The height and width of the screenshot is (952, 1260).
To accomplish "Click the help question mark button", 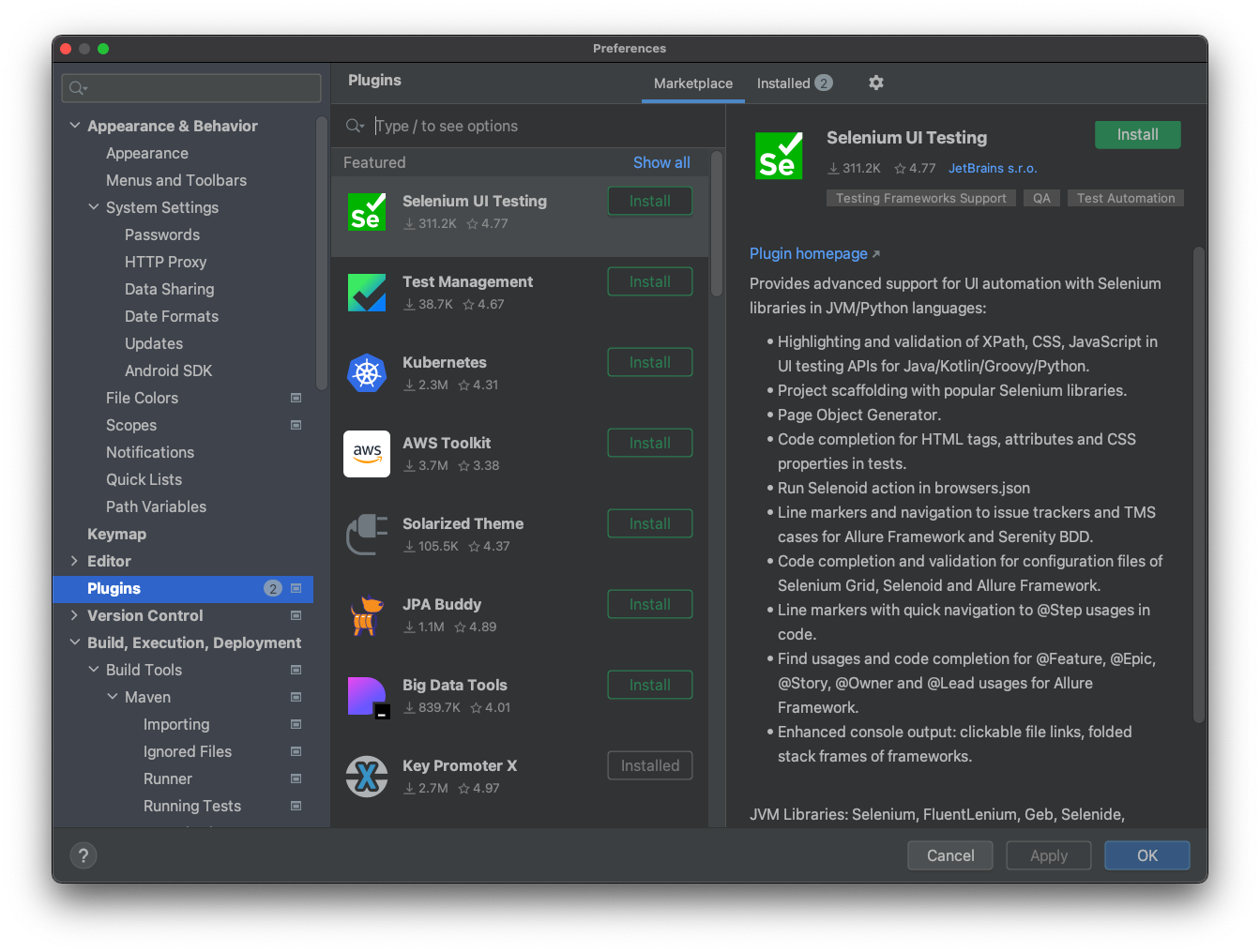I will [83, 855].
